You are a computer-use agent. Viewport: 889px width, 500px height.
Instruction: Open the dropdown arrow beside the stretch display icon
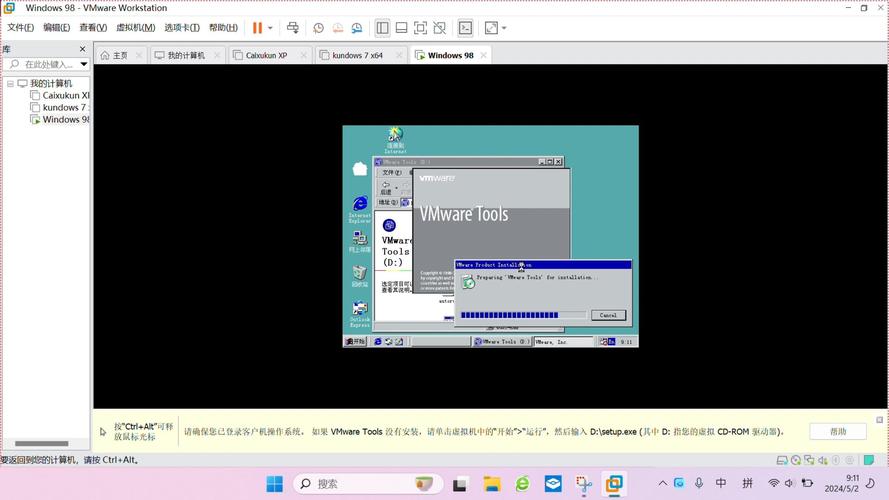[x=504, y=28]
